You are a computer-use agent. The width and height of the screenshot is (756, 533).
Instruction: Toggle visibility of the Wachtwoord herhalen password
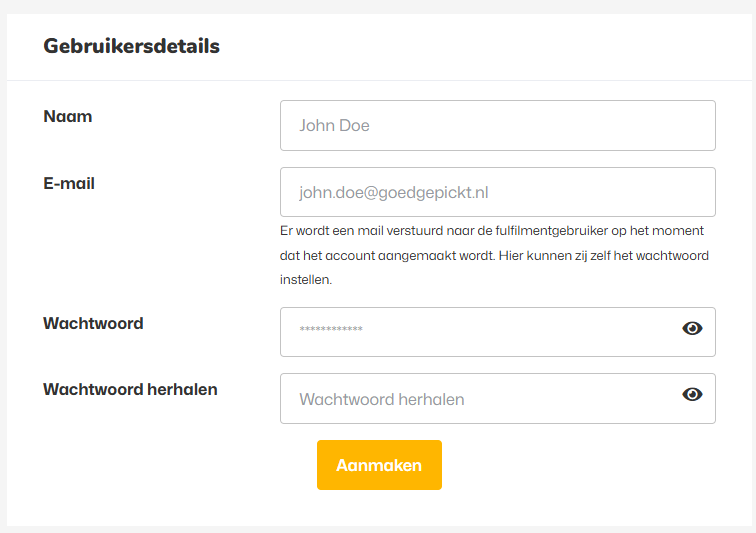tap(692, 395)
